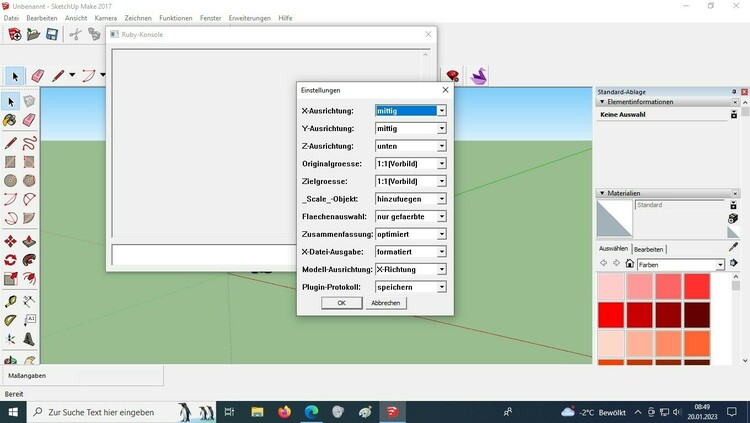Open the Datei menu
The height and width of the screenshot is (423, 750).
11,18
